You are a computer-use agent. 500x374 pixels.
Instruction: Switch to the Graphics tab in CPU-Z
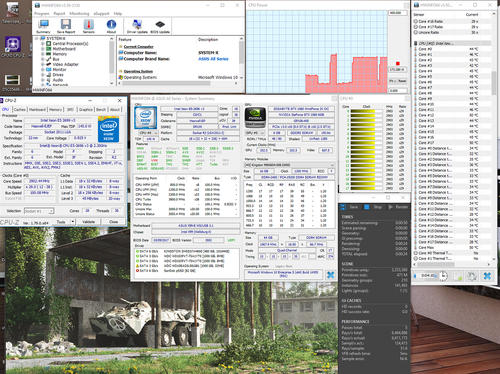[86, 110]
